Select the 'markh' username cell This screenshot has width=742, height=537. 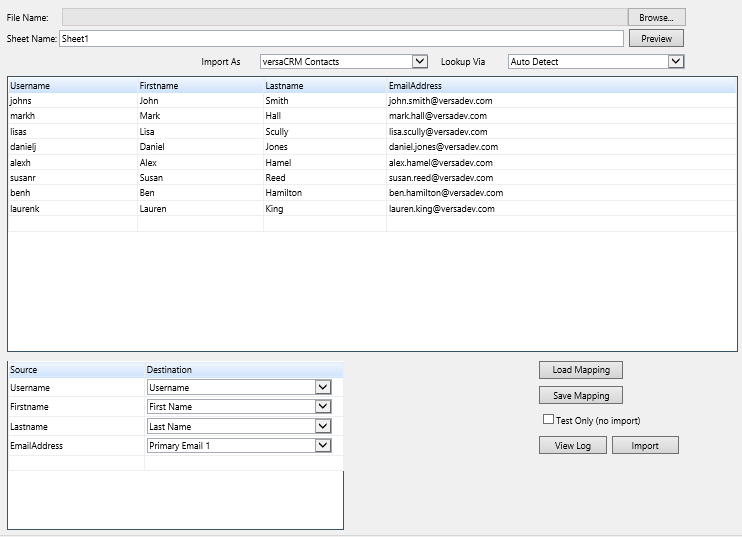click(x=73, y=116)
